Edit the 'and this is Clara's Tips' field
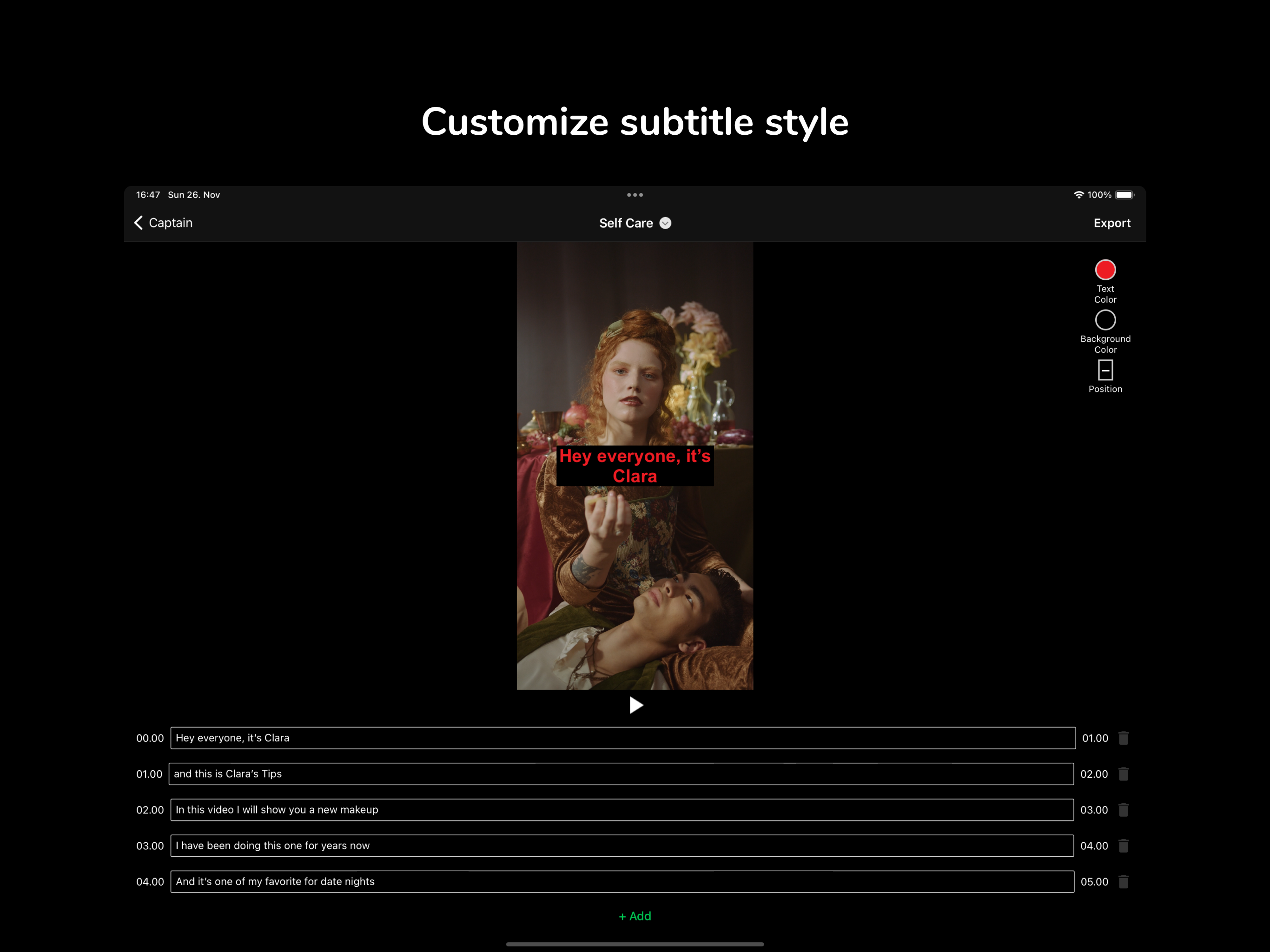The image size is (1270, 952). coord(621,774)
